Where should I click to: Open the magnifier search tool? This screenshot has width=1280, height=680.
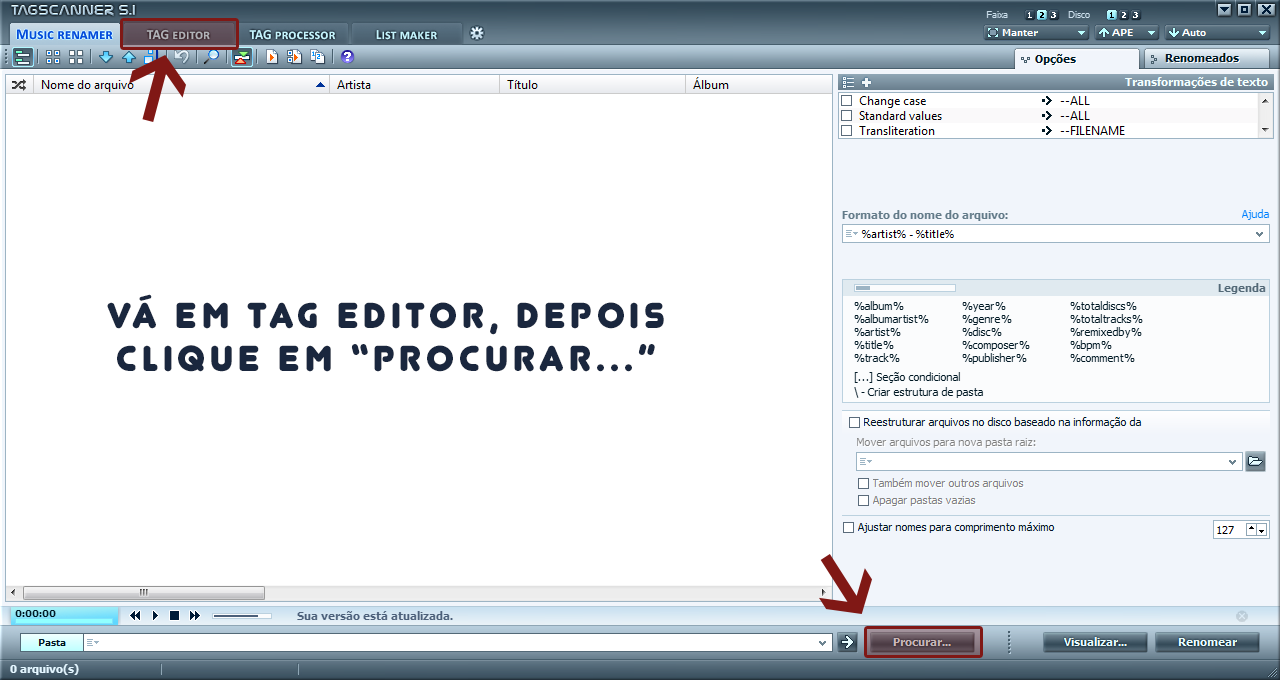click(x=211, y=57)
